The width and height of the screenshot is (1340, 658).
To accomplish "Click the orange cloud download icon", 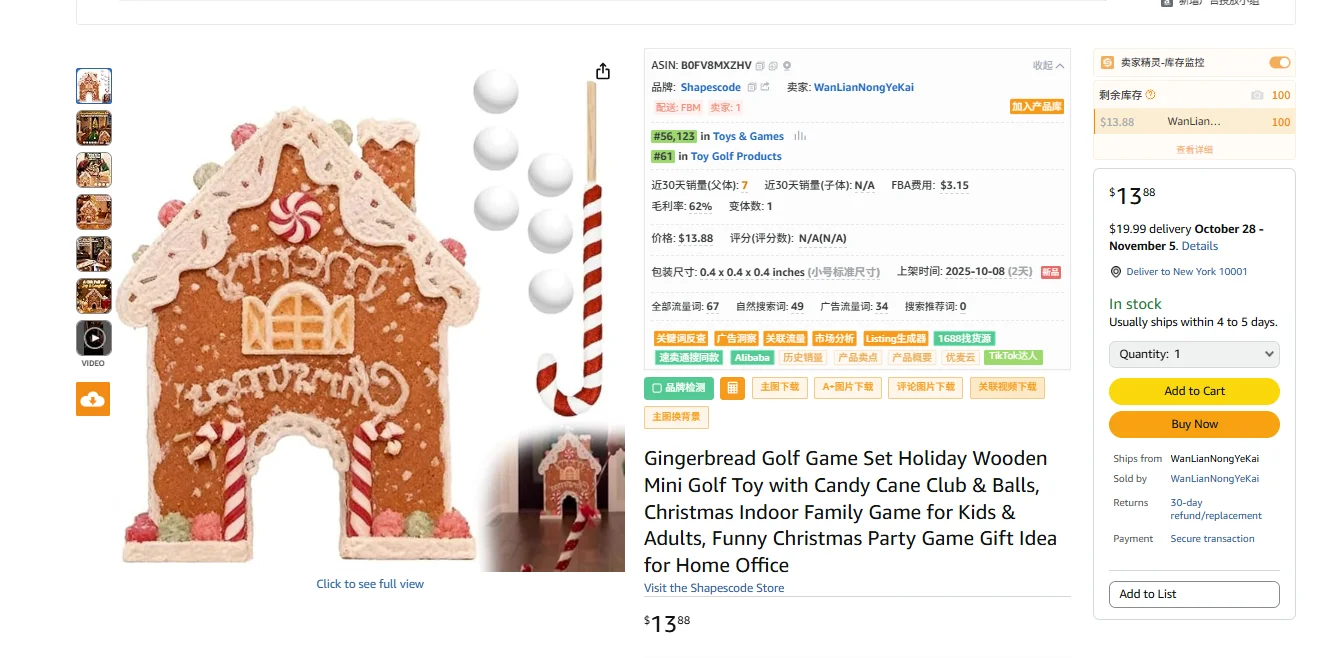I will [93, 399].
